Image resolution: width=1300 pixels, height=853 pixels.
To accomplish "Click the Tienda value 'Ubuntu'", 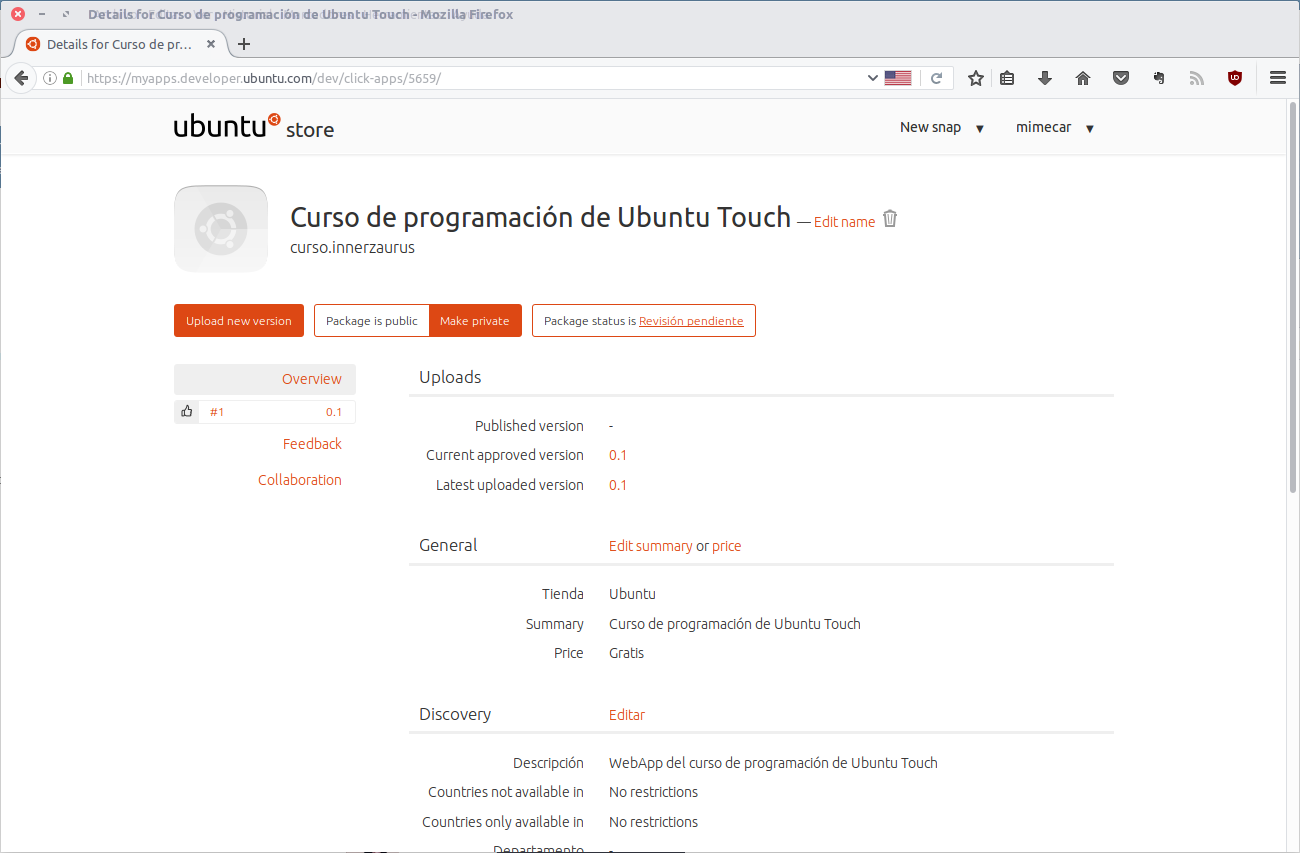I will click(632, 594).
